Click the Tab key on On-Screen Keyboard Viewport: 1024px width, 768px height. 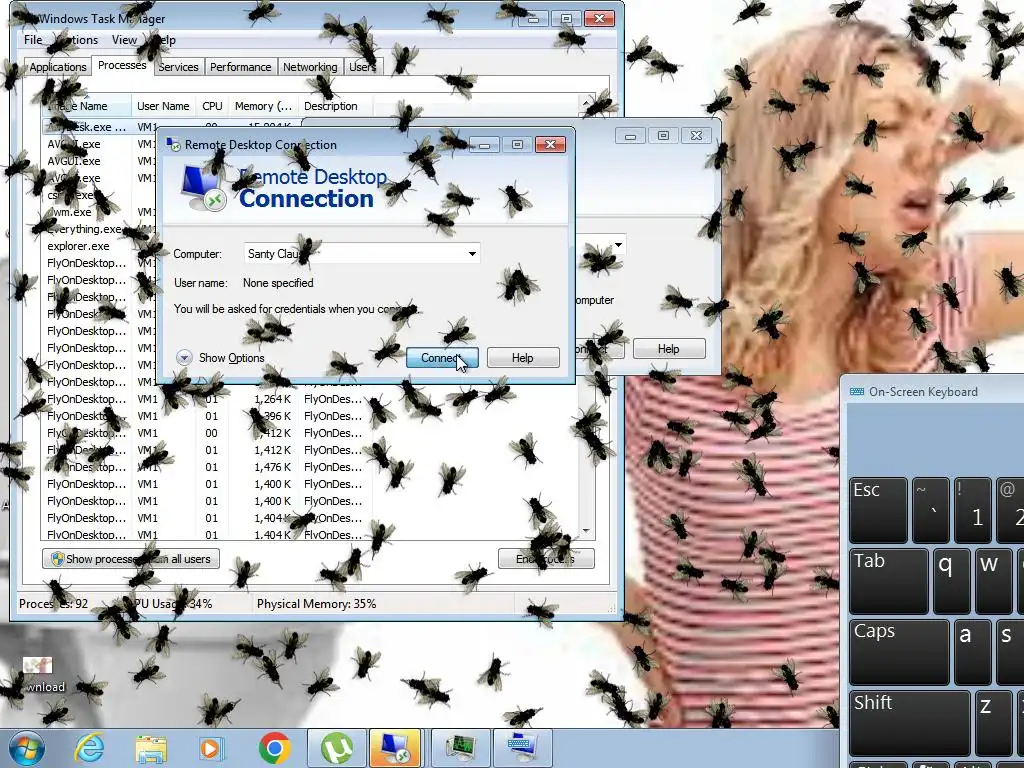(888, 581)
